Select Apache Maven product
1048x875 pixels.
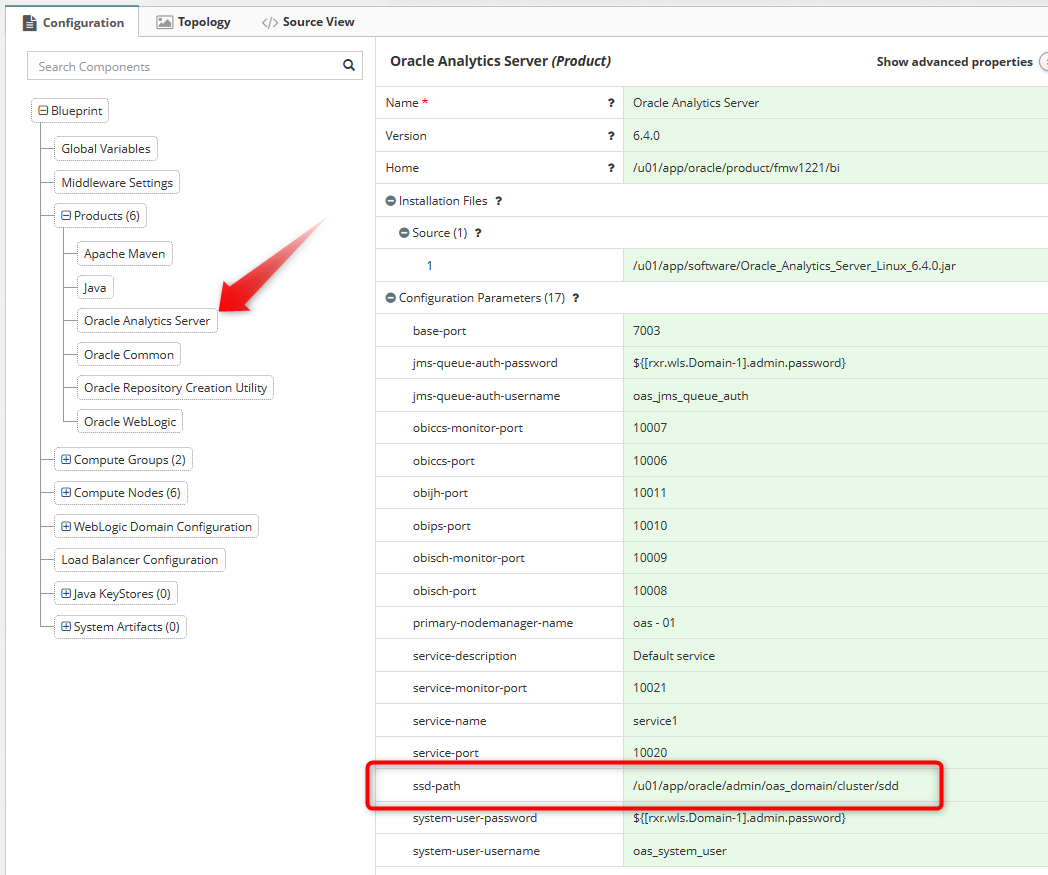click(x=124, y=254)
